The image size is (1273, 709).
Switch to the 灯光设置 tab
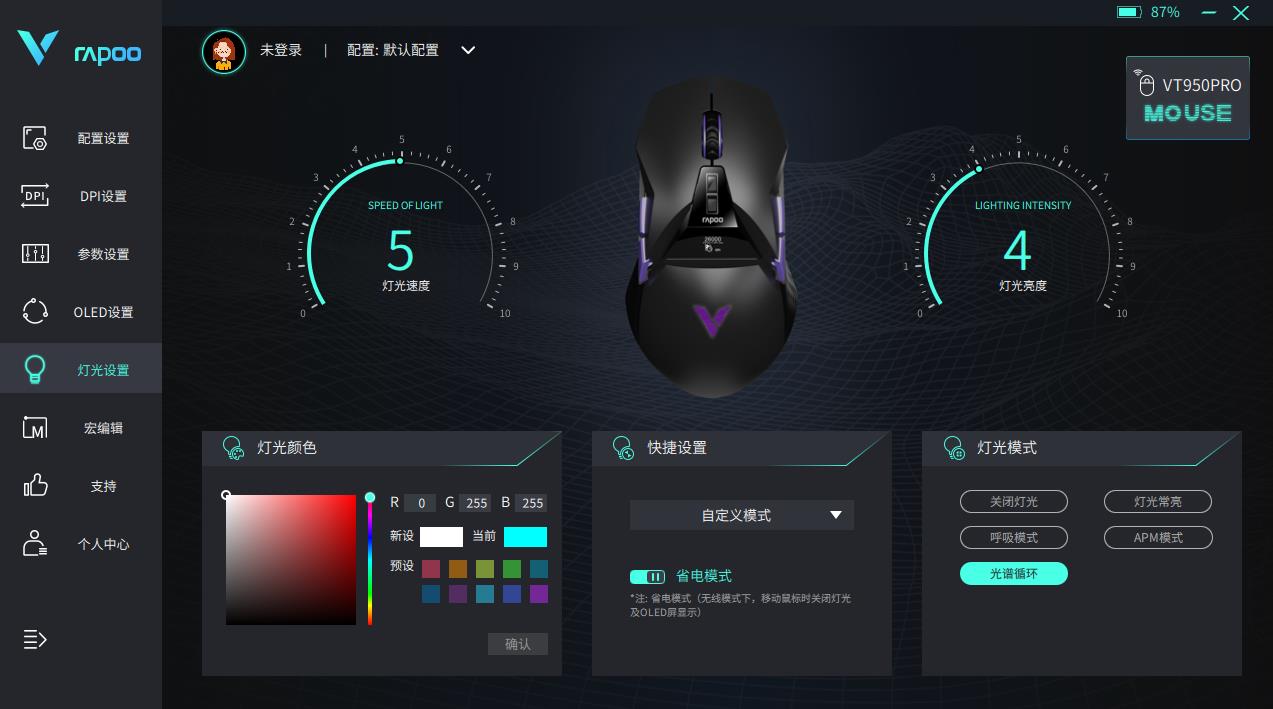81,369
